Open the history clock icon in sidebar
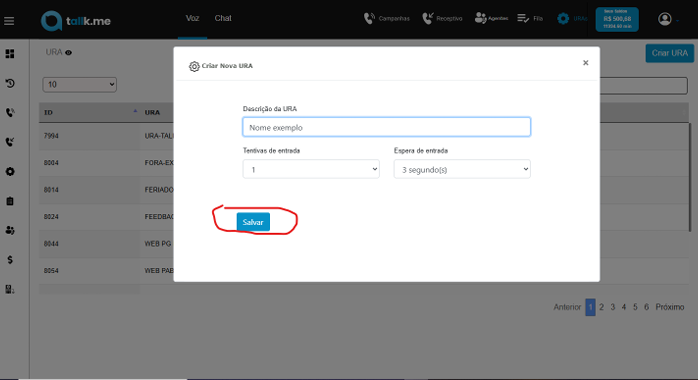This screenshot has height=380, width=700. coord(10,83)
